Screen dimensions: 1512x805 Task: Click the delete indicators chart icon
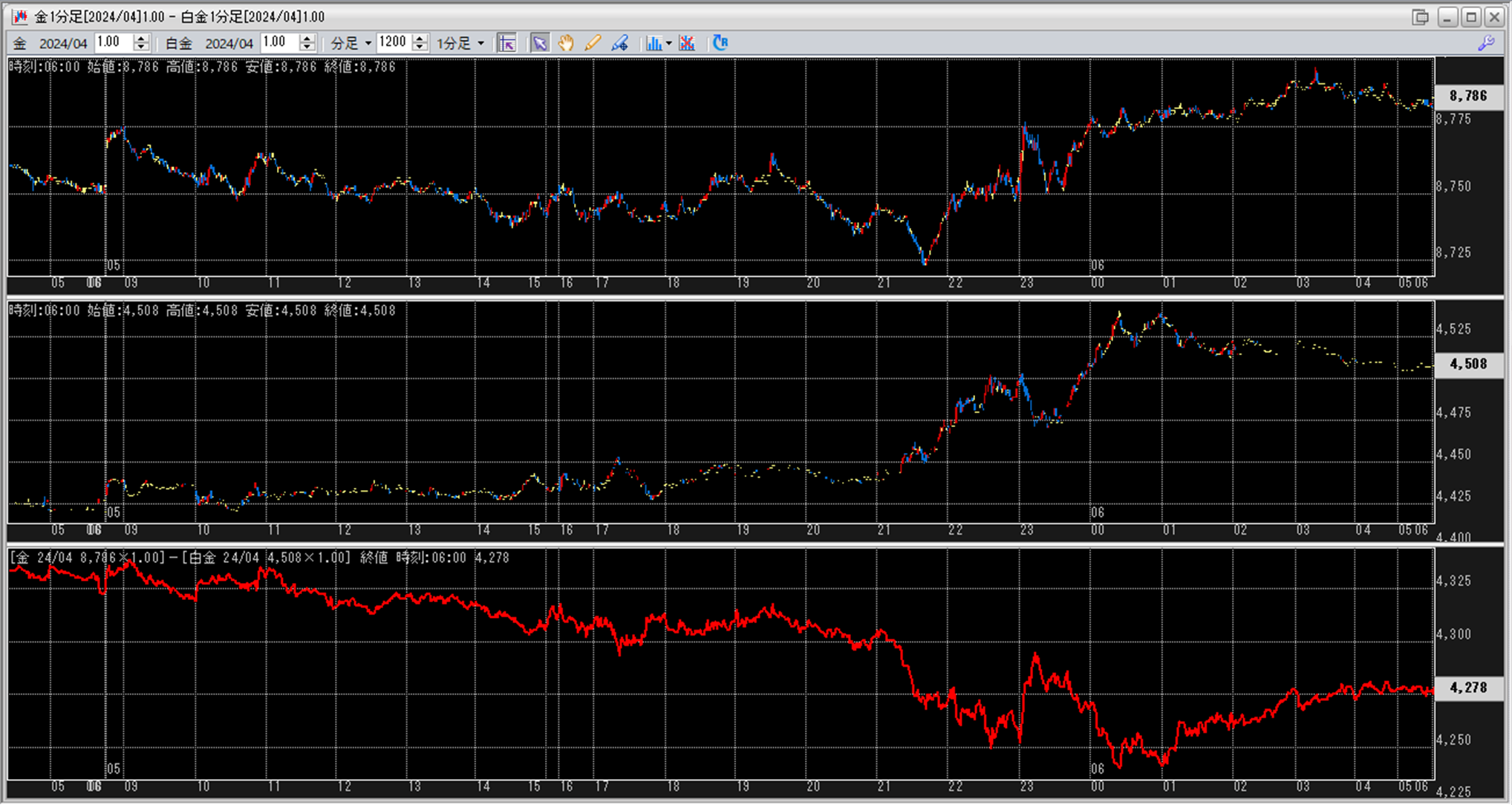pos(687,43)
